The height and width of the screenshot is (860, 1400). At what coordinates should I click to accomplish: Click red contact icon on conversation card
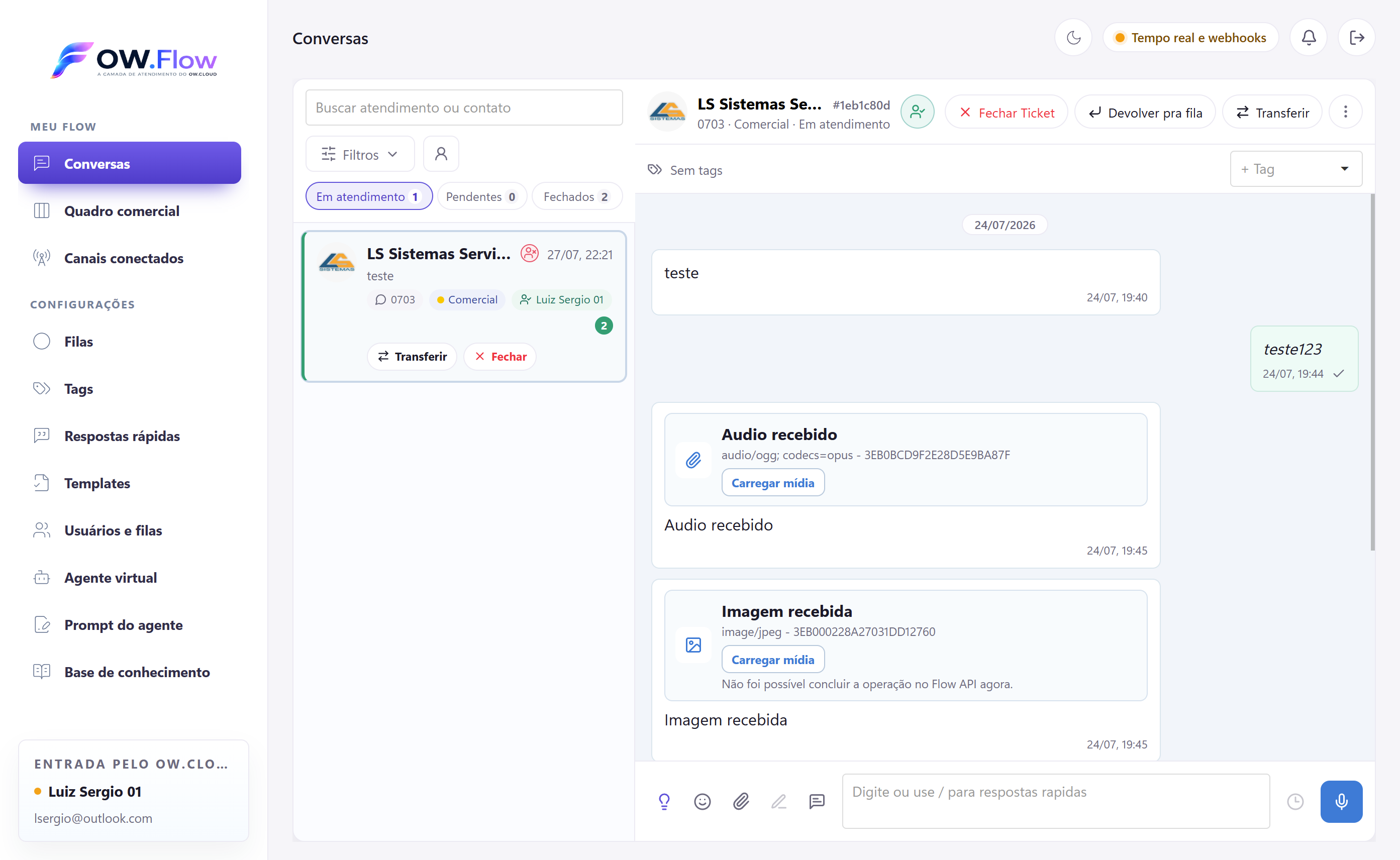pos(529,253)
